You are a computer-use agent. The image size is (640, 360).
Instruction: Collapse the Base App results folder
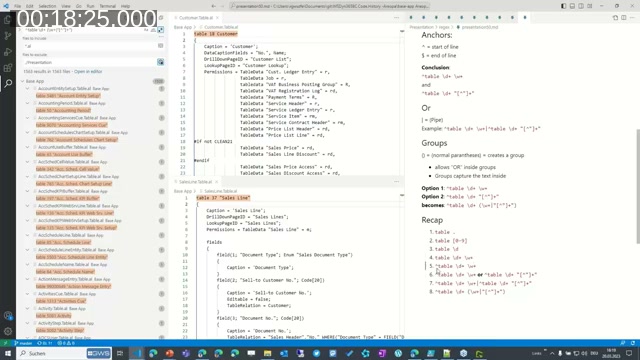[22, 81]
